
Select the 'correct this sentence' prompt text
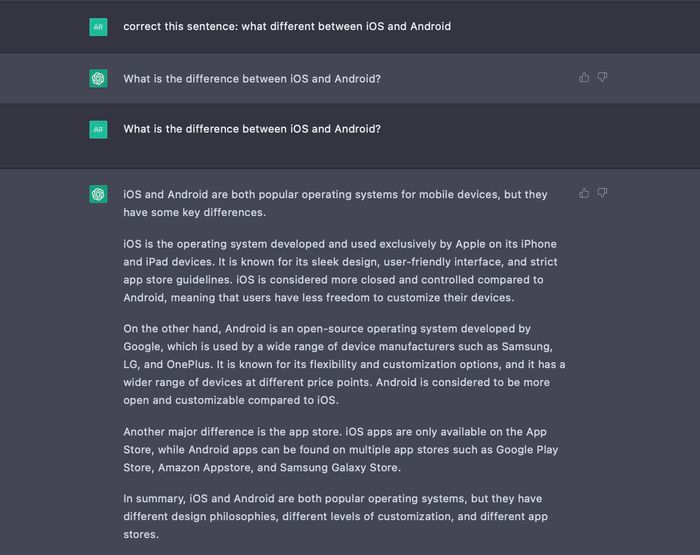point(287,26)
